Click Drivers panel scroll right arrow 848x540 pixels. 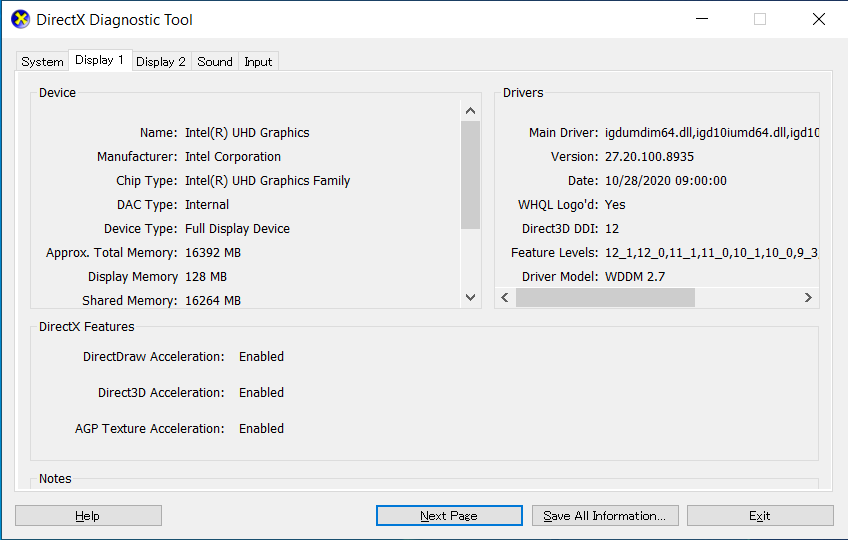tap(809, 298)
